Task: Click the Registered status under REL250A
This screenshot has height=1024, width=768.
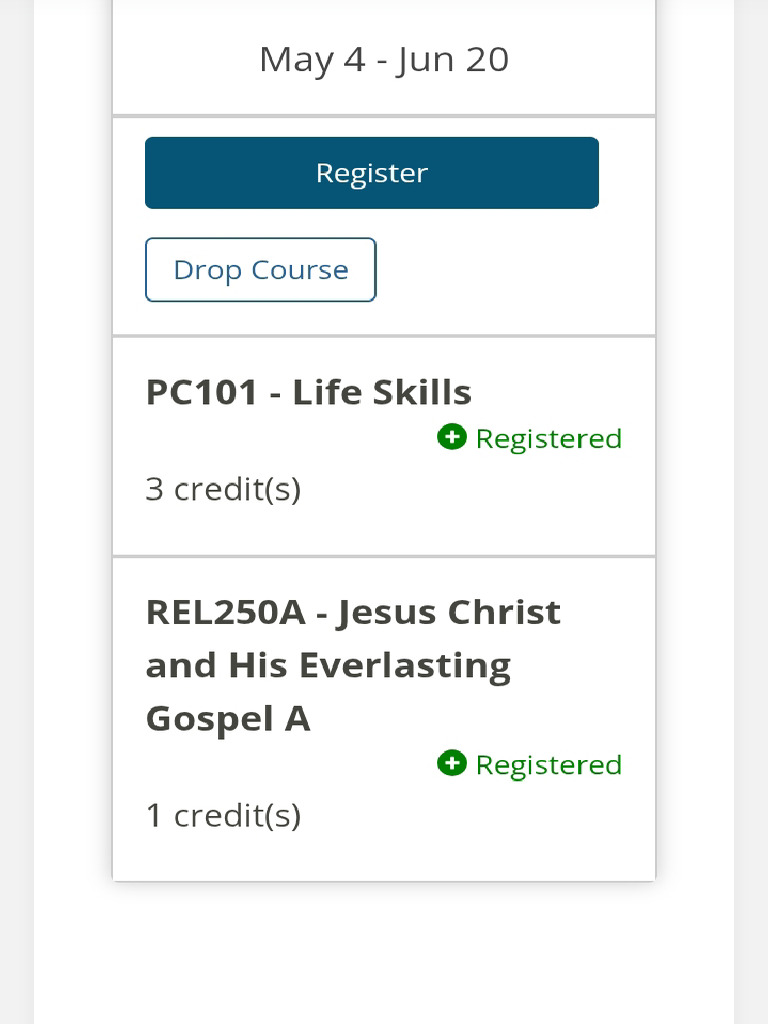Action: [549, 765]
